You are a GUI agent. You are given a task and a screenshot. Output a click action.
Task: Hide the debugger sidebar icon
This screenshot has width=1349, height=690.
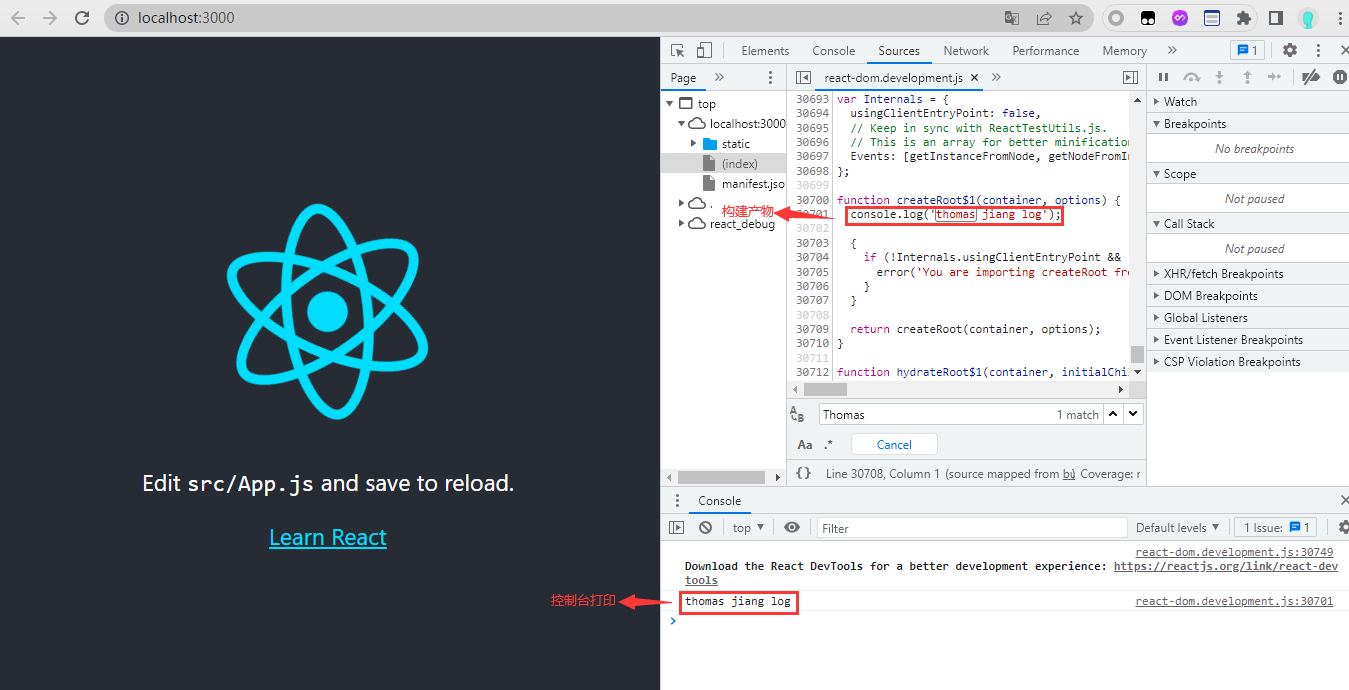pos(1130,77)
